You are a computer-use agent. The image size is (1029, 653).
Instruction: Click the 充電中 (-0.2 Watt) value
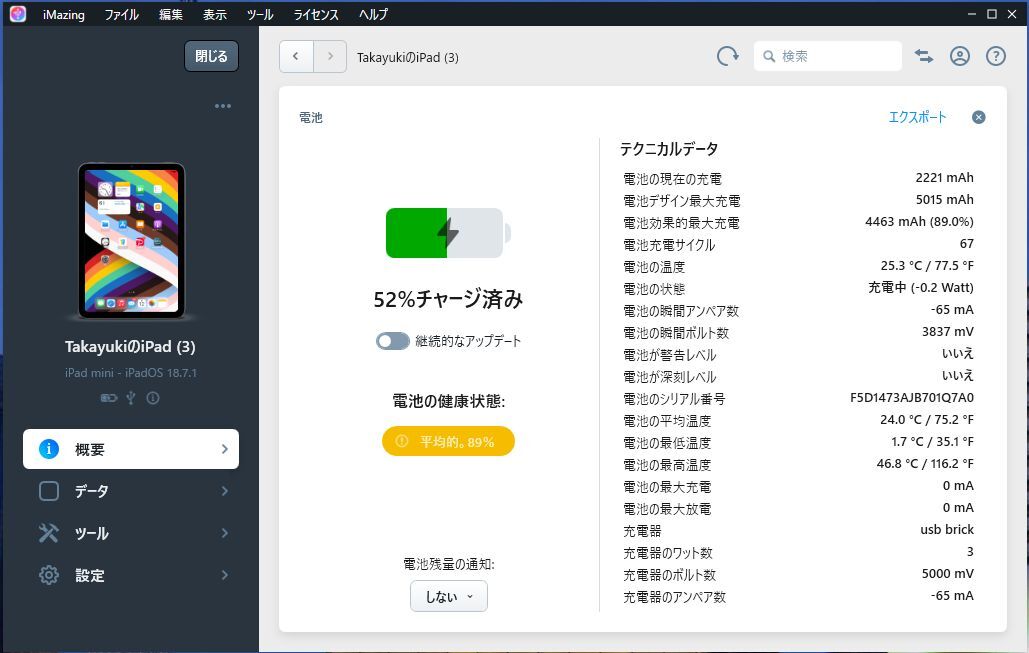[x=921, y=287]
